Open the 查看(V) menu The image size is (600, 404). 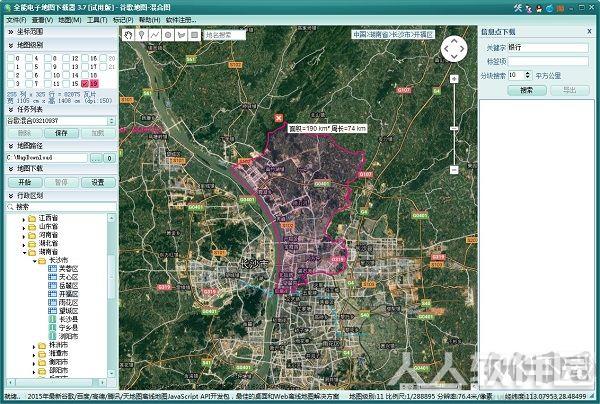click(42, 20)
